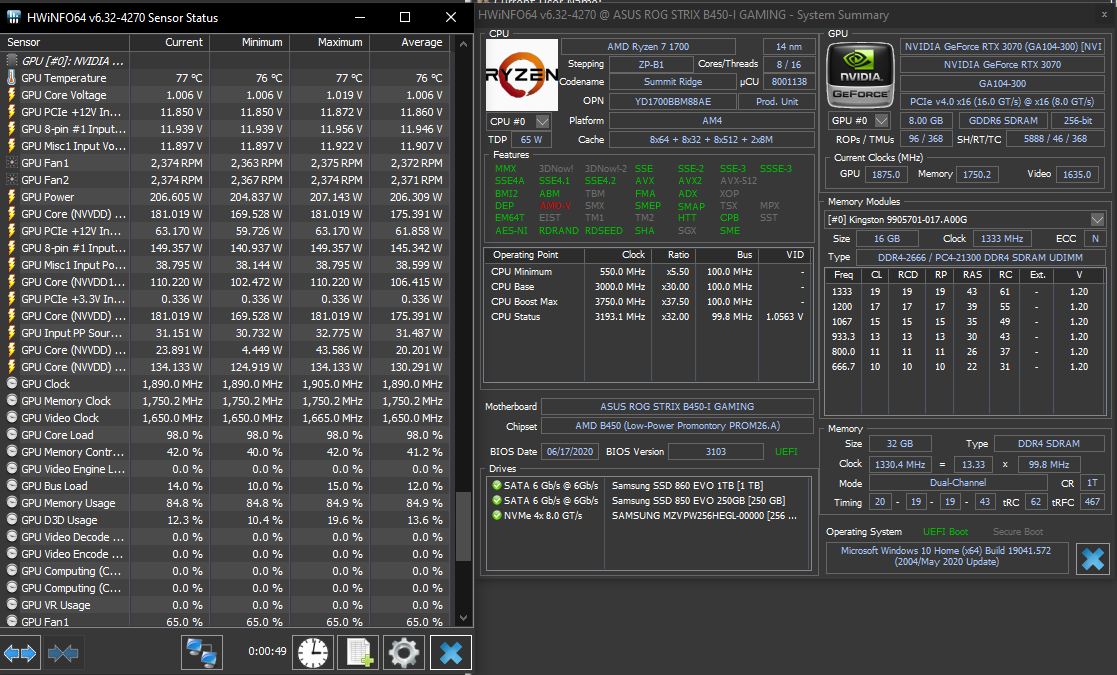Click the UEFI indicator next to BIOS Version
Screen dimensions: 1117x675
coord(786,451)
